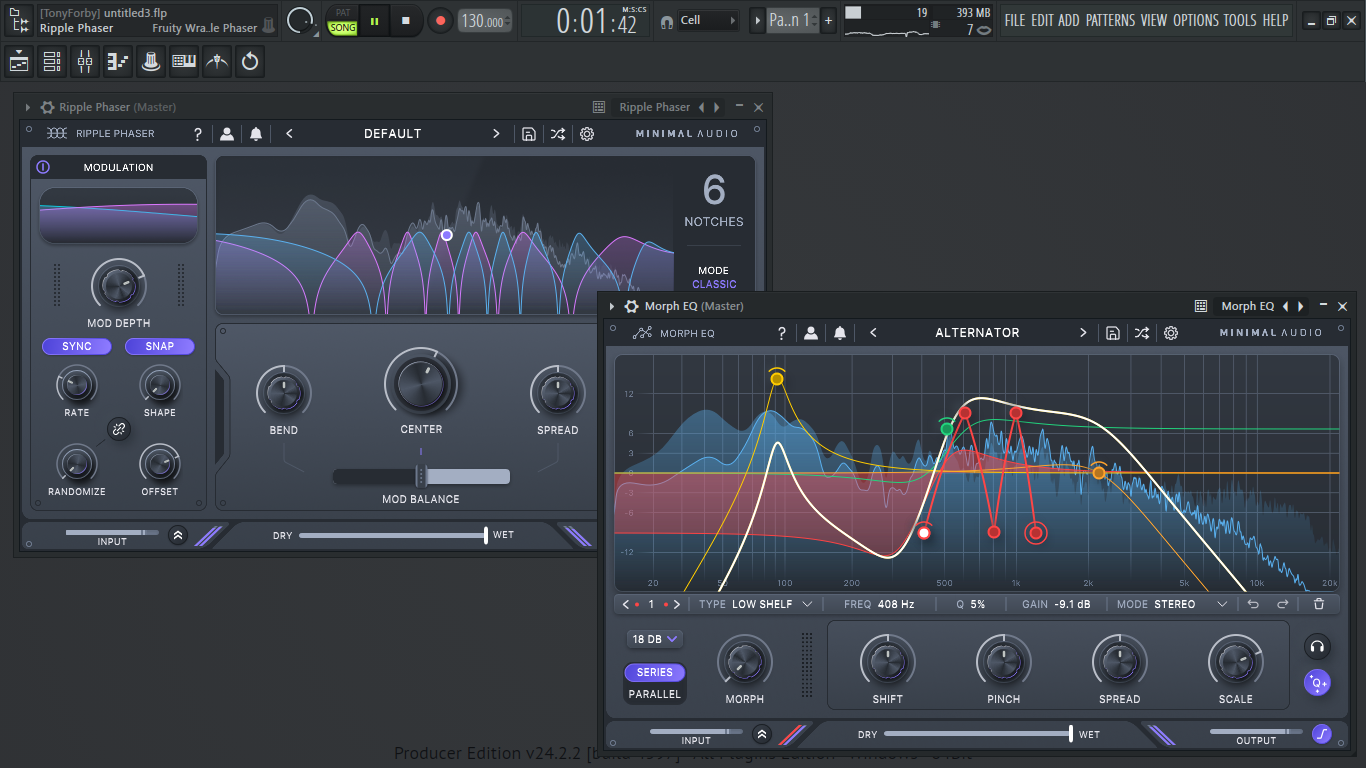Go to next preset after ALTERNATOR
Image resolution: width=1366 pixels, height=768 pixels.
coord(1083,333)
